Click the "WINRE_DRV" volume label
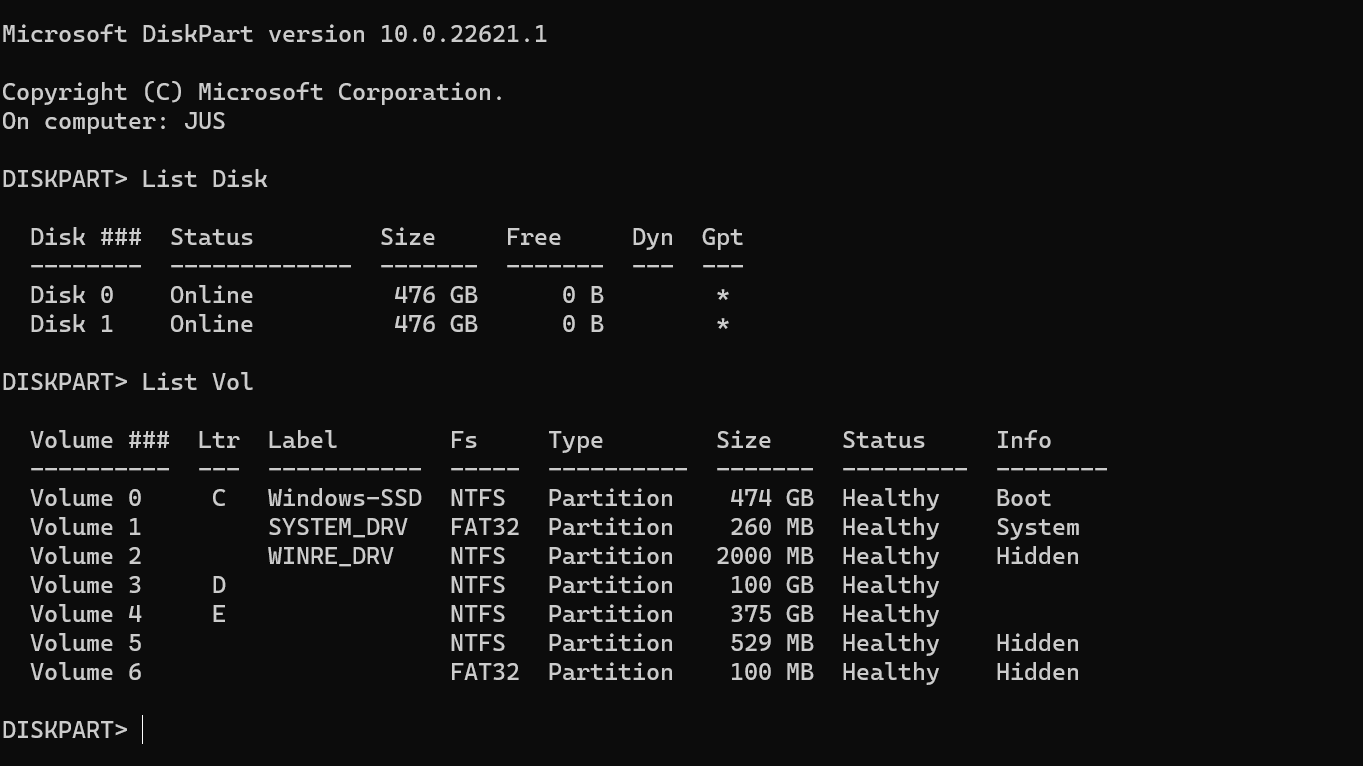The image size is (1363, 766). [330, 556]
